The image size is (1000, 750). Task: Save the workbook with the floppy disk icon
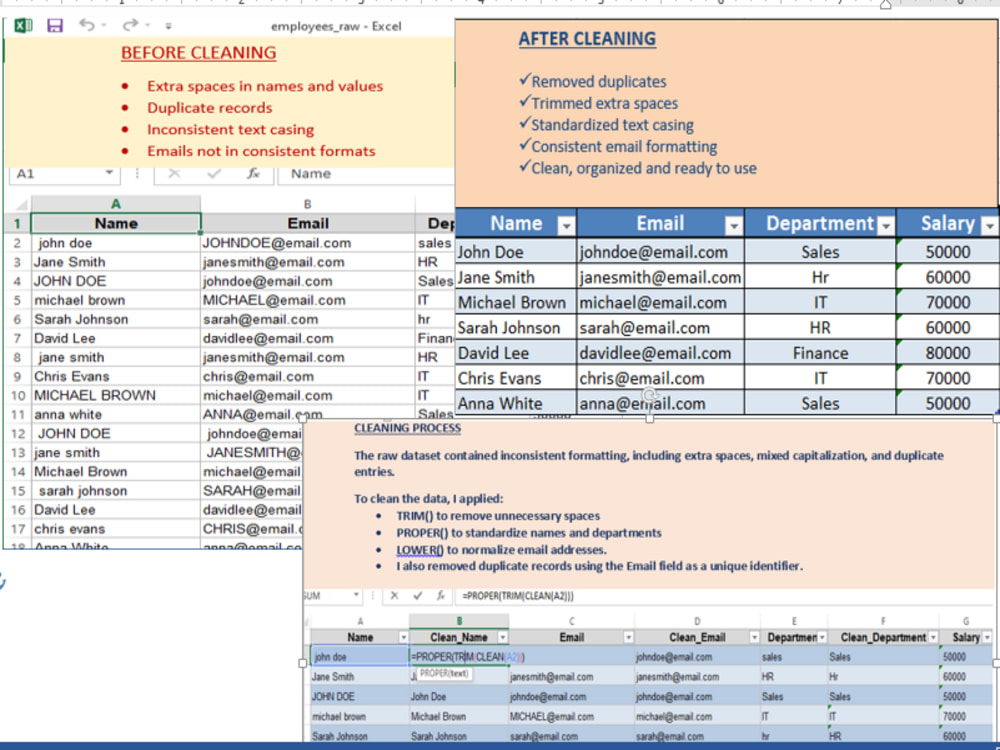pos(55,26)
